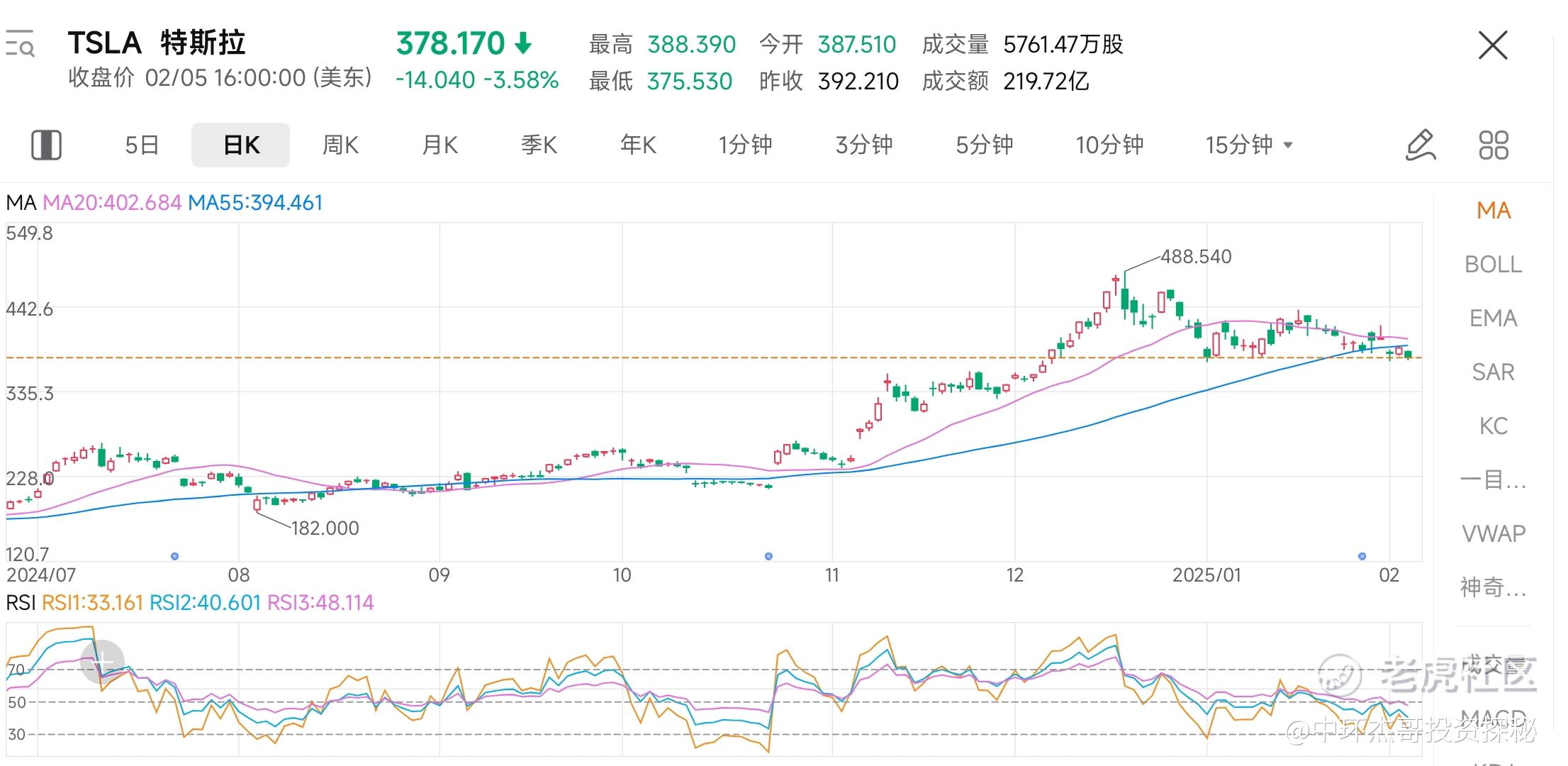Screen dimensions: 1568x766
Task: Expand the 15分钟 interval dropdown
Action: [1249, 145]
